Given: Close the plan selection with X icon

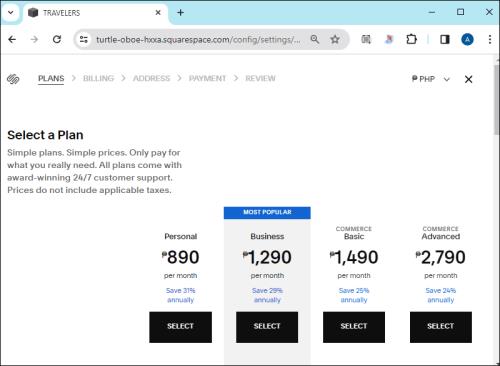Looking at the screenshot, I should coord(468,79).
